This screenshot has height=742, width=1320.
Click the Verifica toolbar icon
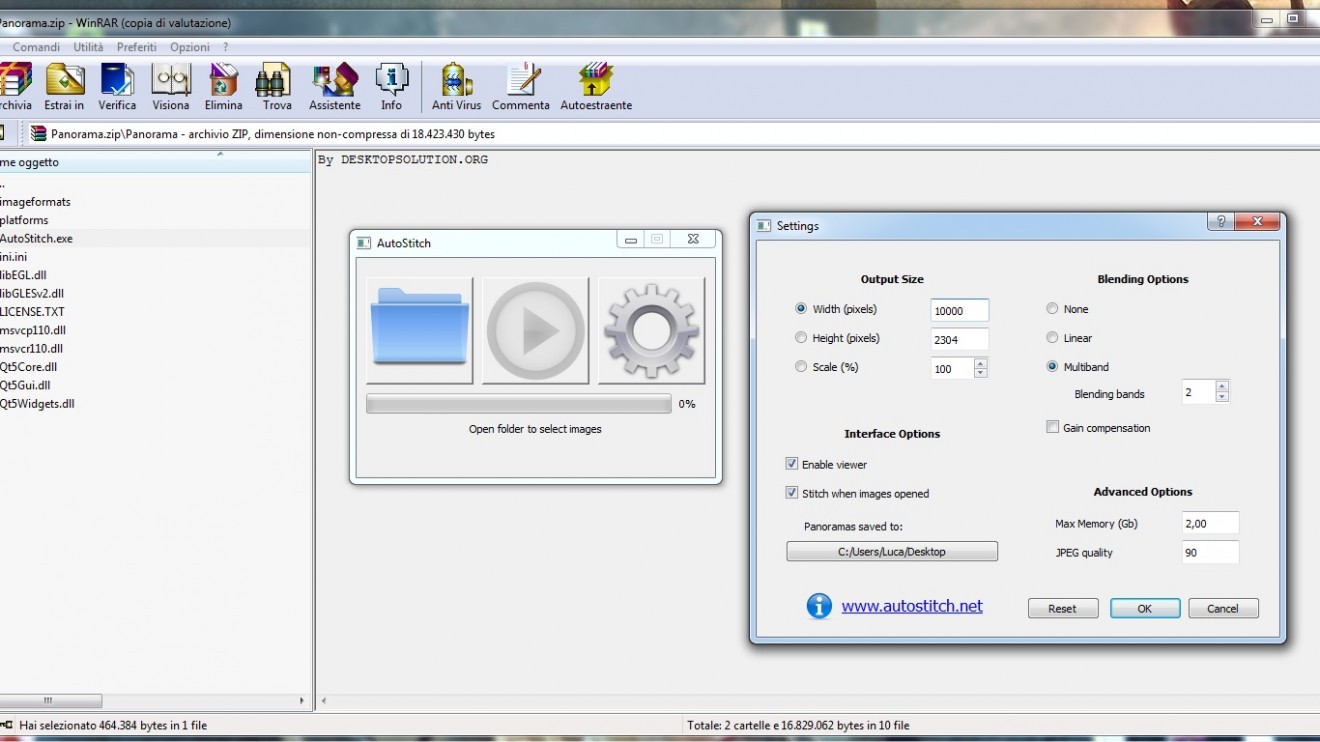click(117, 86)
